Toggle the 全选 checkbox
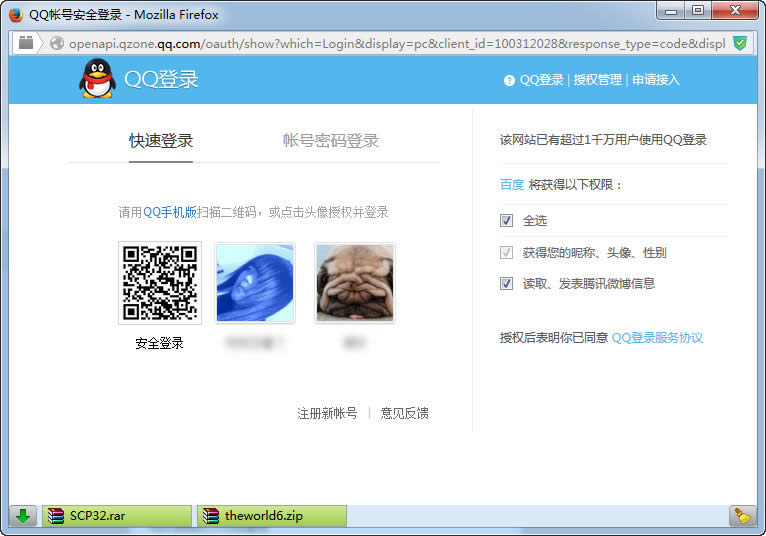The width and height of the screenshot is (766, 536). 507,221
